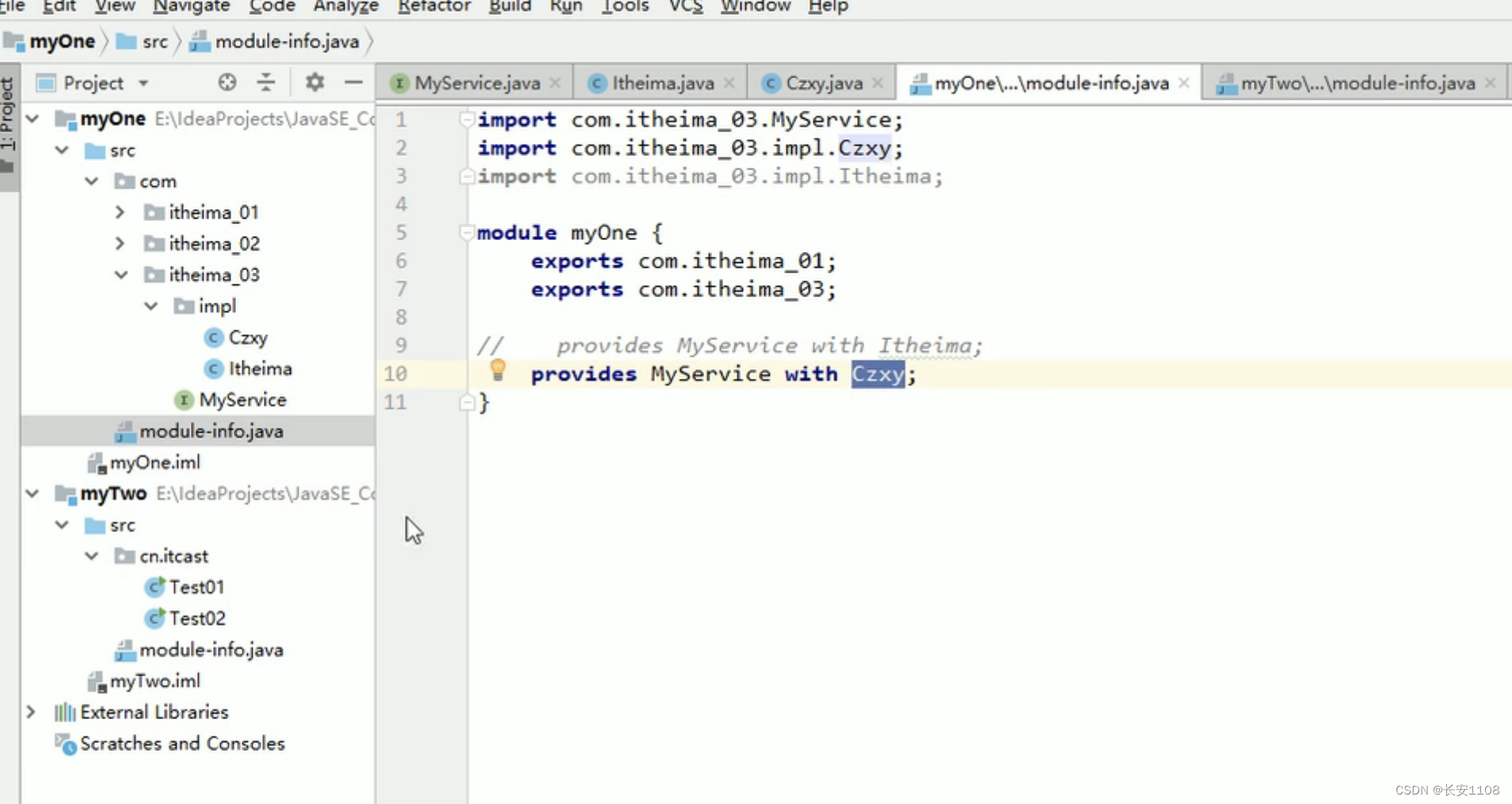Close the myOne module-info.java tab
The image size is (1512, 804).
[1184, 82]
